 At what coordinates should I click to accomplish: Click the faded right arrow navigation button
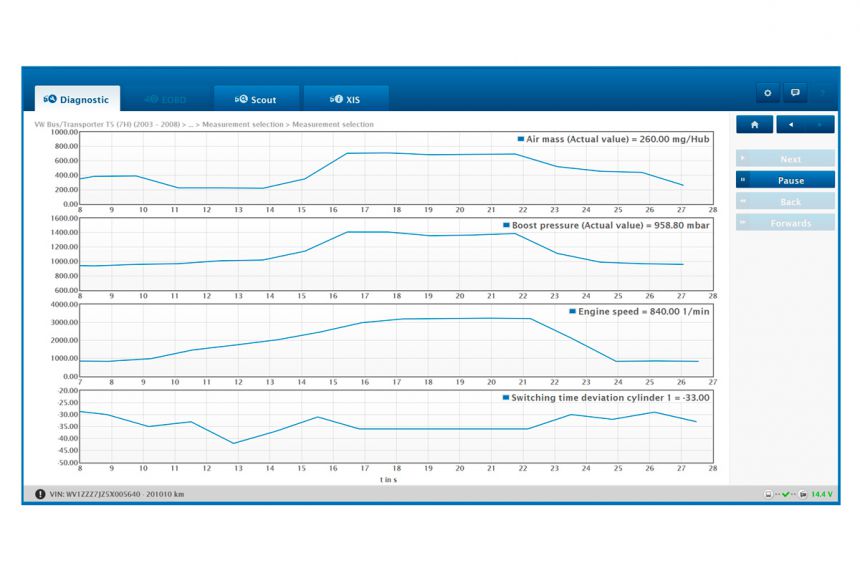[820, 124]
